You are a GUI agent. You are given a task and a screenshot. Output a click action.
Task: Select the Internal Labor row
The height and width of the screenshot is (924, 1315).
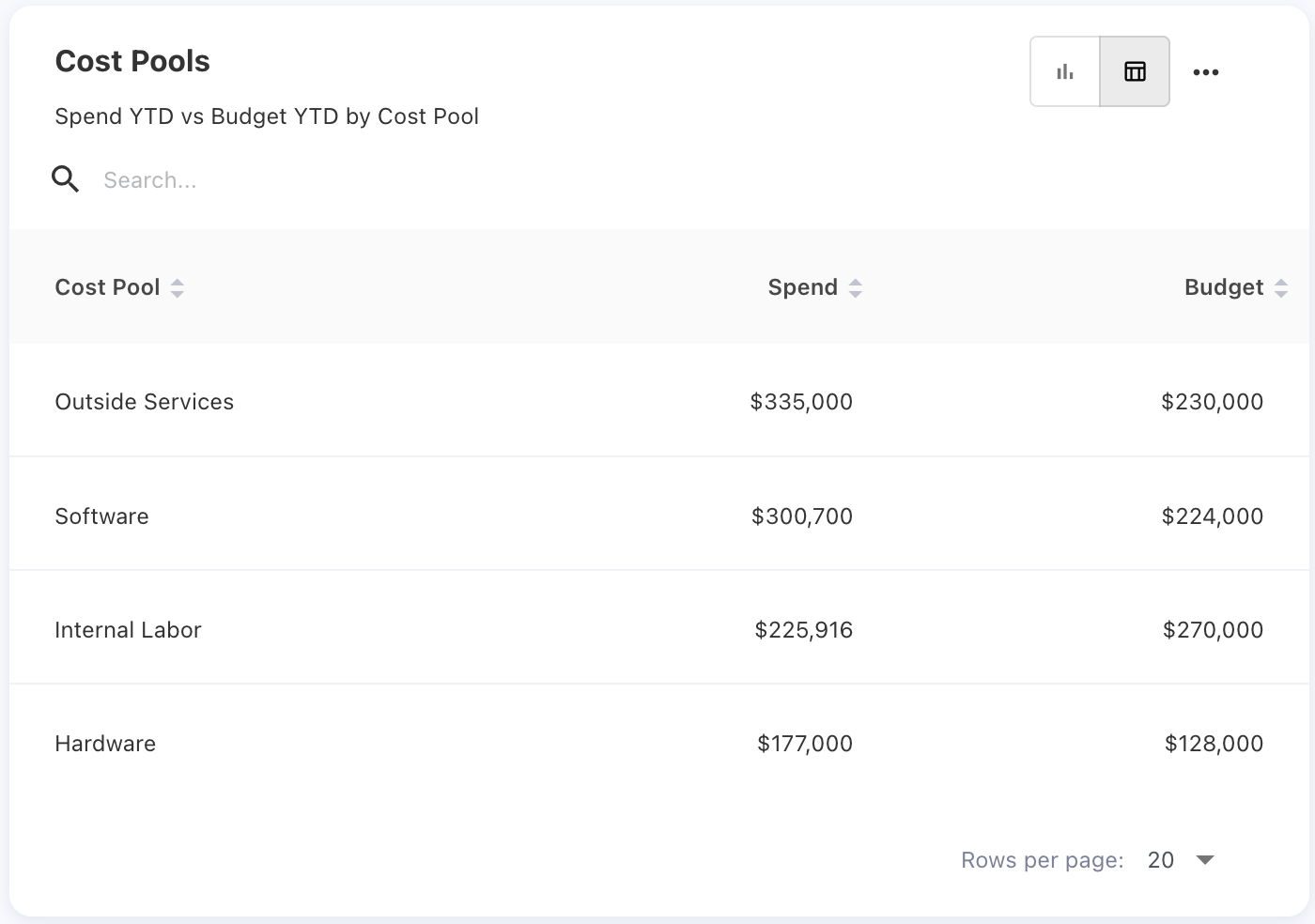click(128, 630)
